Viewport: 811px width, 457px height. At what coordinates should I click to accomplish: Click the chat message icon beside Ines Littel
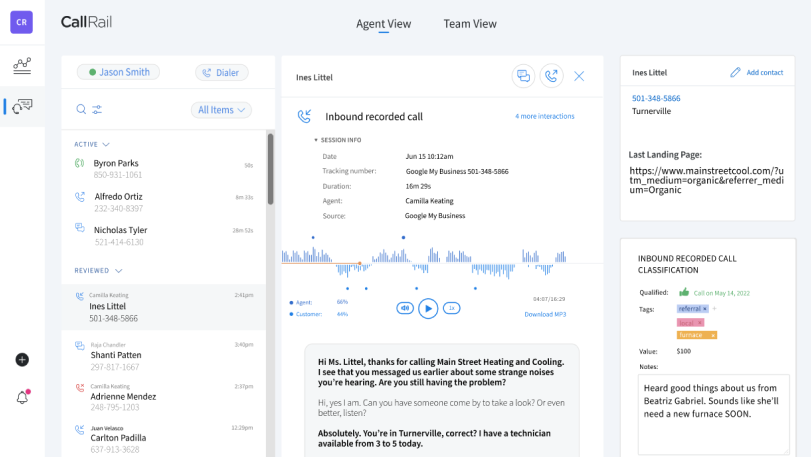coord(523,76)
